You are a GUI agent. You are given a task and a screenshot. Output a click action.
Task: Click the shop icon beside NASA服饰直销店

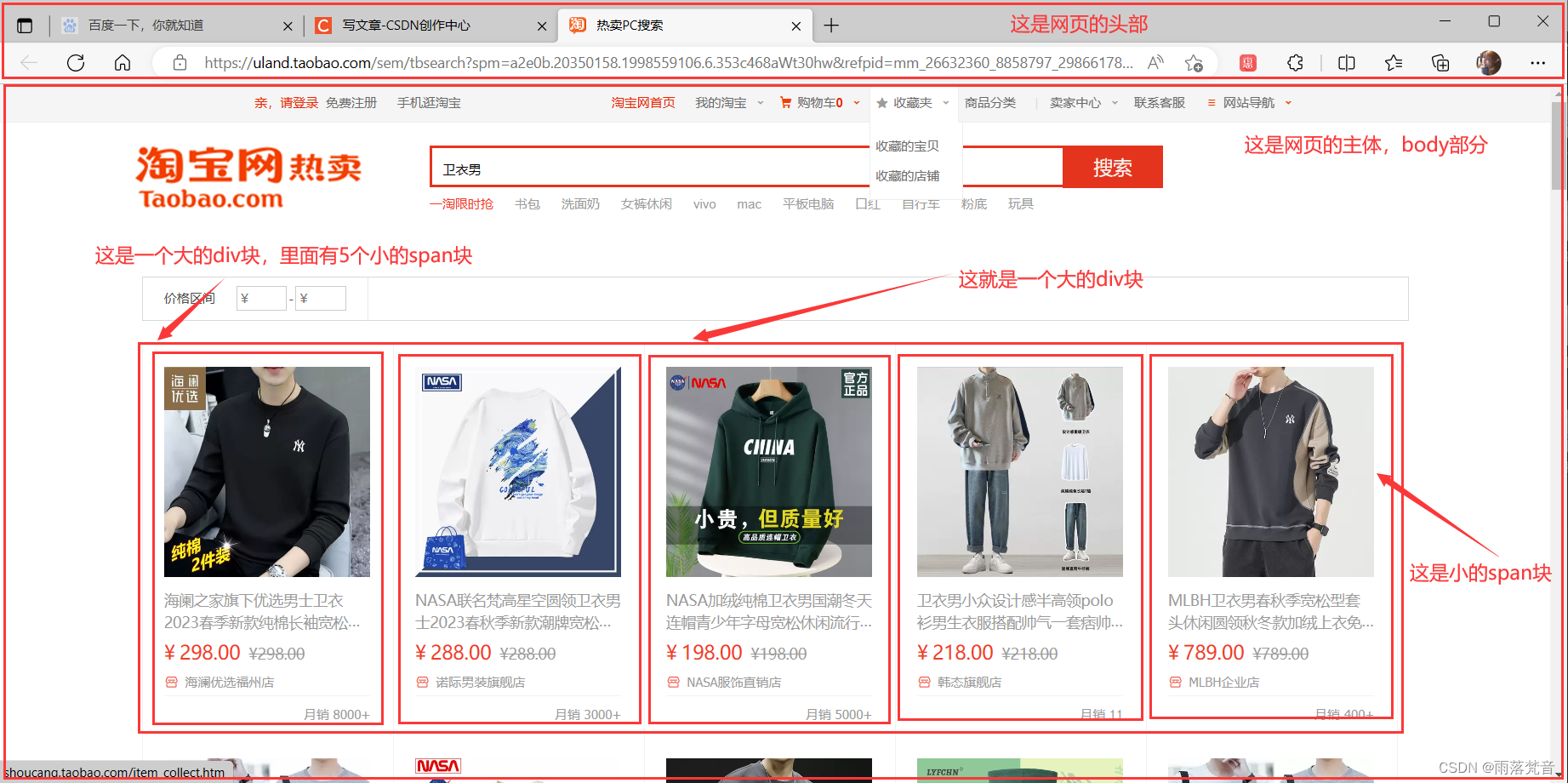pos(673,683)
